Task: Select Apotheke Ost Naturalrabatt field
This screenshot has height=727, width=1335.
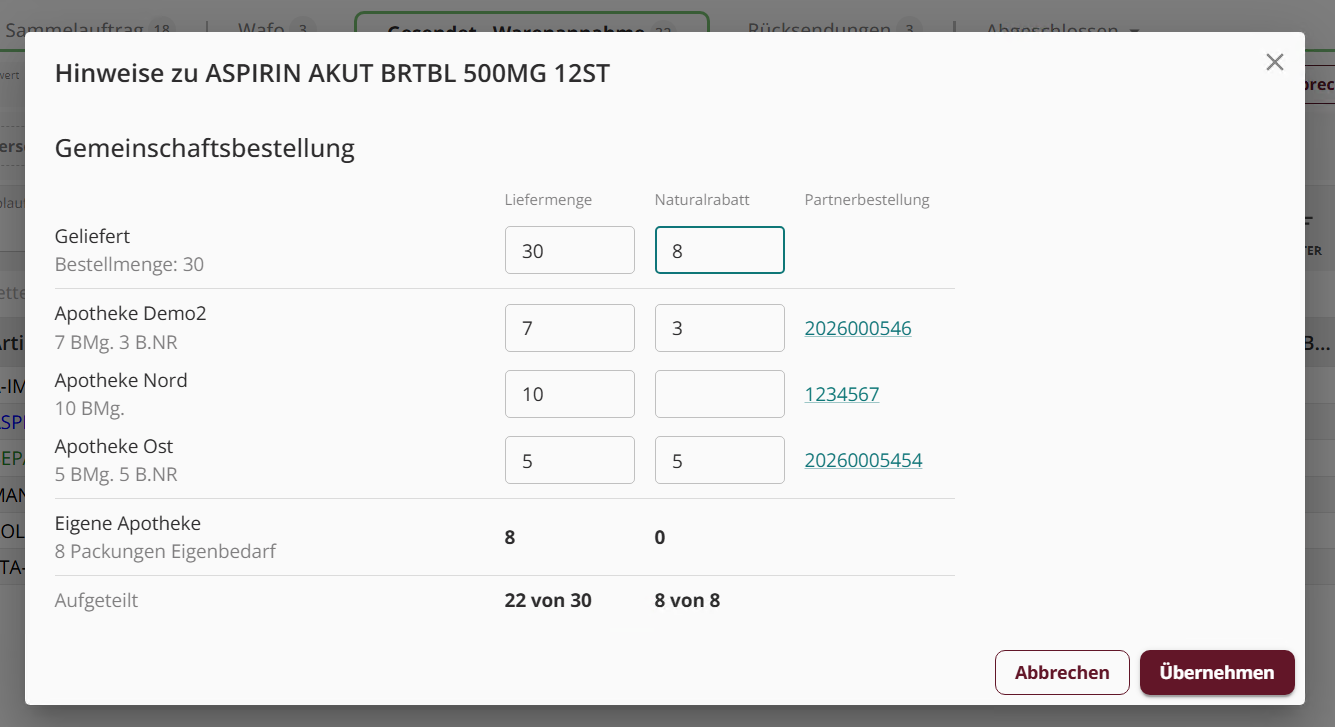Action: 720,460
